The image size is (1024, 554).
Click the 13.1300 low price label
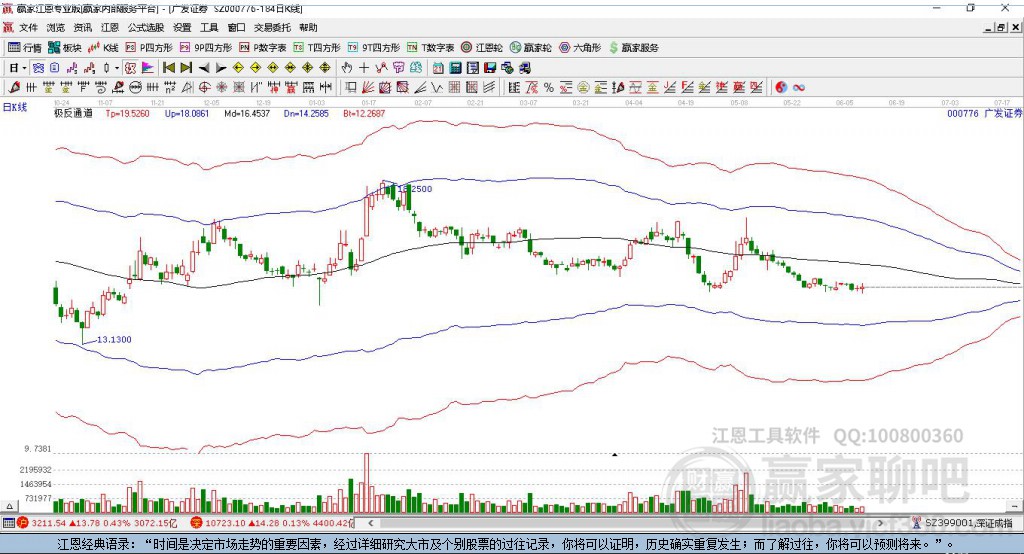pos(114,340)
